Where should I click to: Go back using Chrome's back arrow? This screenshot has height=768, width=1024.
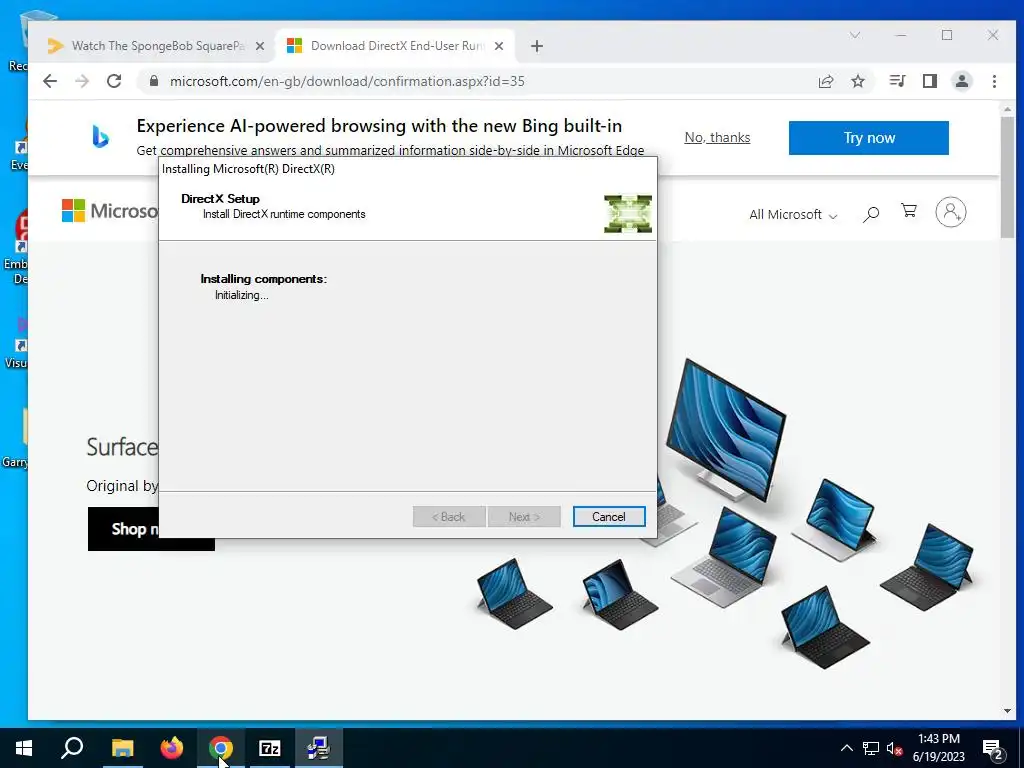[x=50, y=81]
